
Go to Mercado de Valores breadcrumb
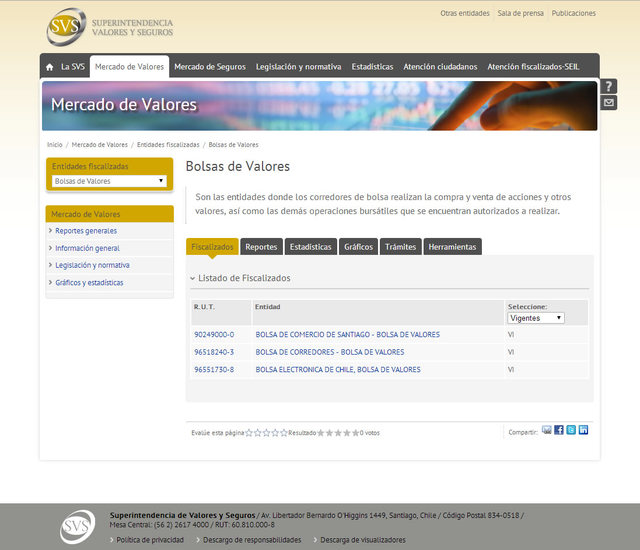(100, 145)
